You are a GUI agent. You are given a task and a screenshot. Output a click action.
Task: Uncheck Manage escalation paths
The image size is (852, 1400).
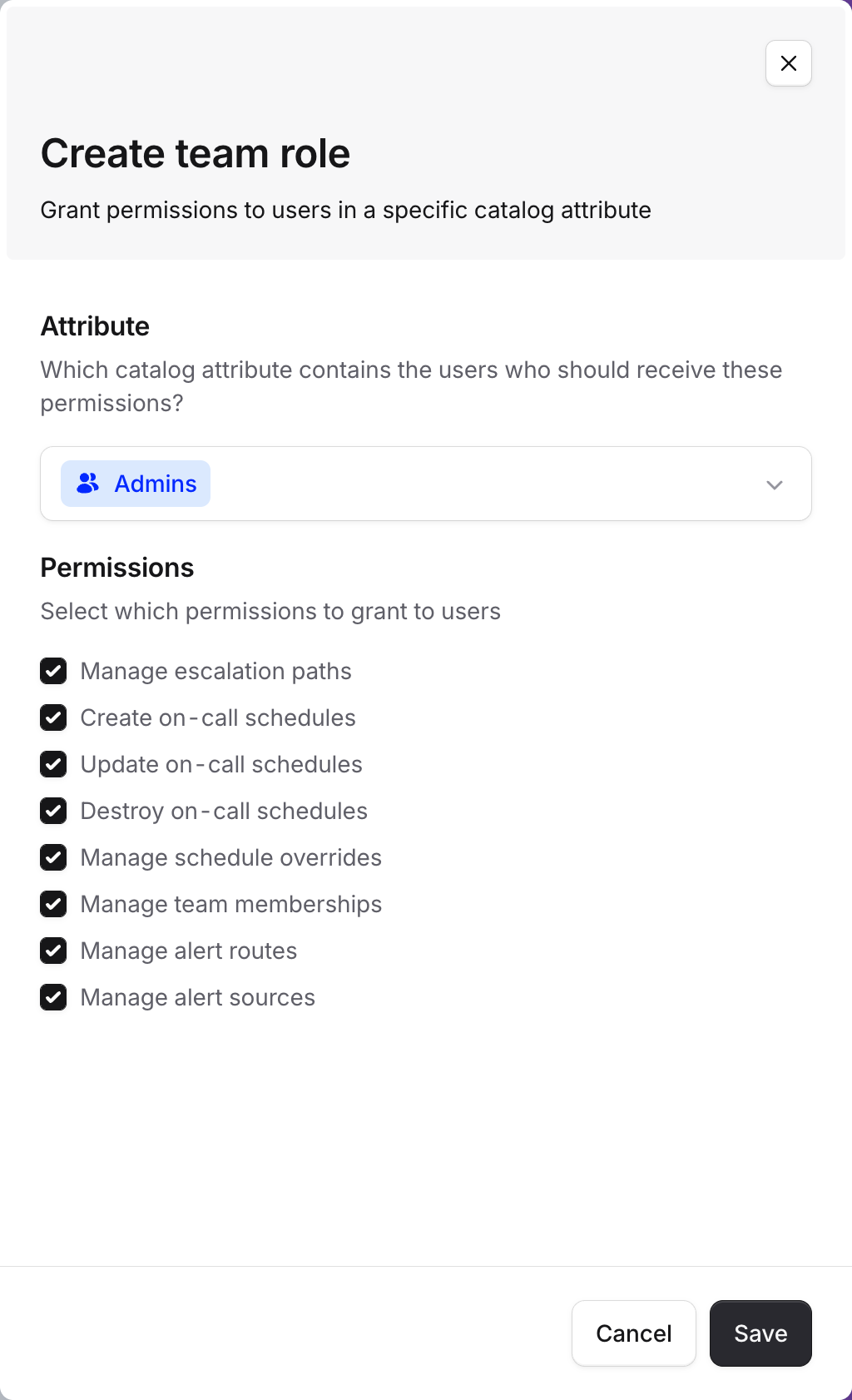tap(53, 671)
